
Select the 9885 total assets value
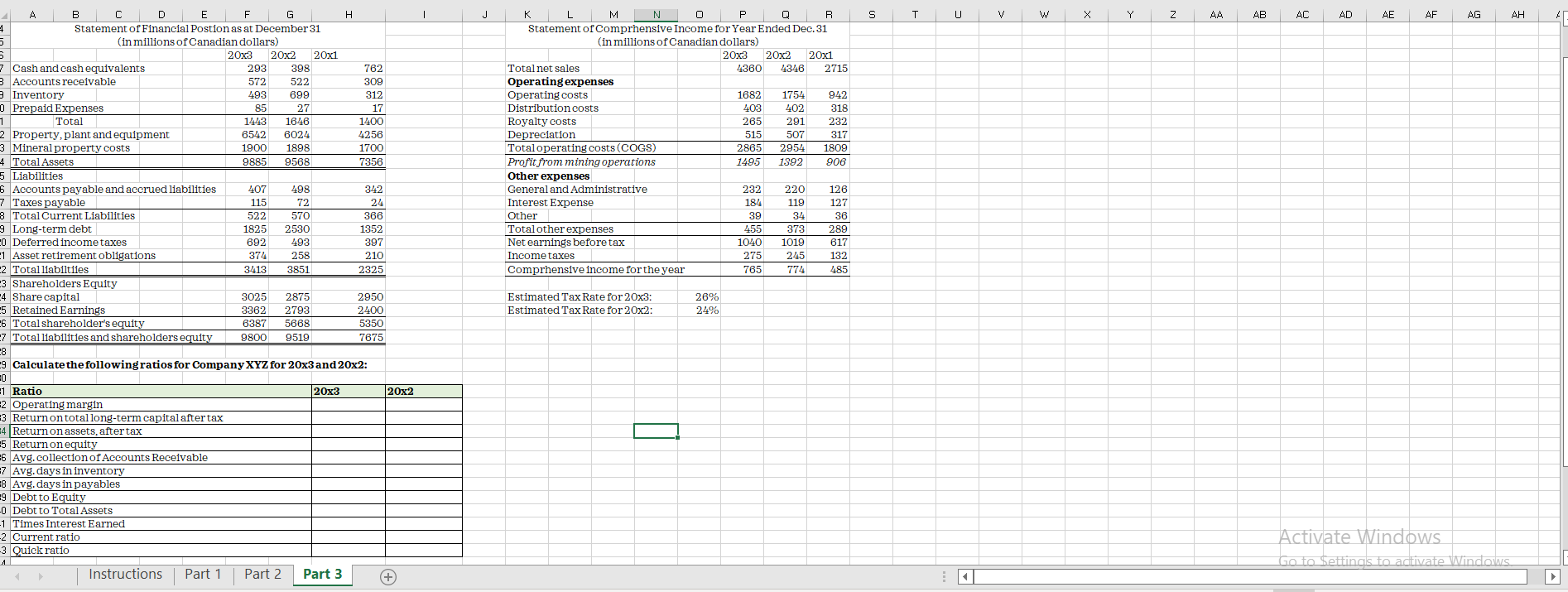click(254, 162)
